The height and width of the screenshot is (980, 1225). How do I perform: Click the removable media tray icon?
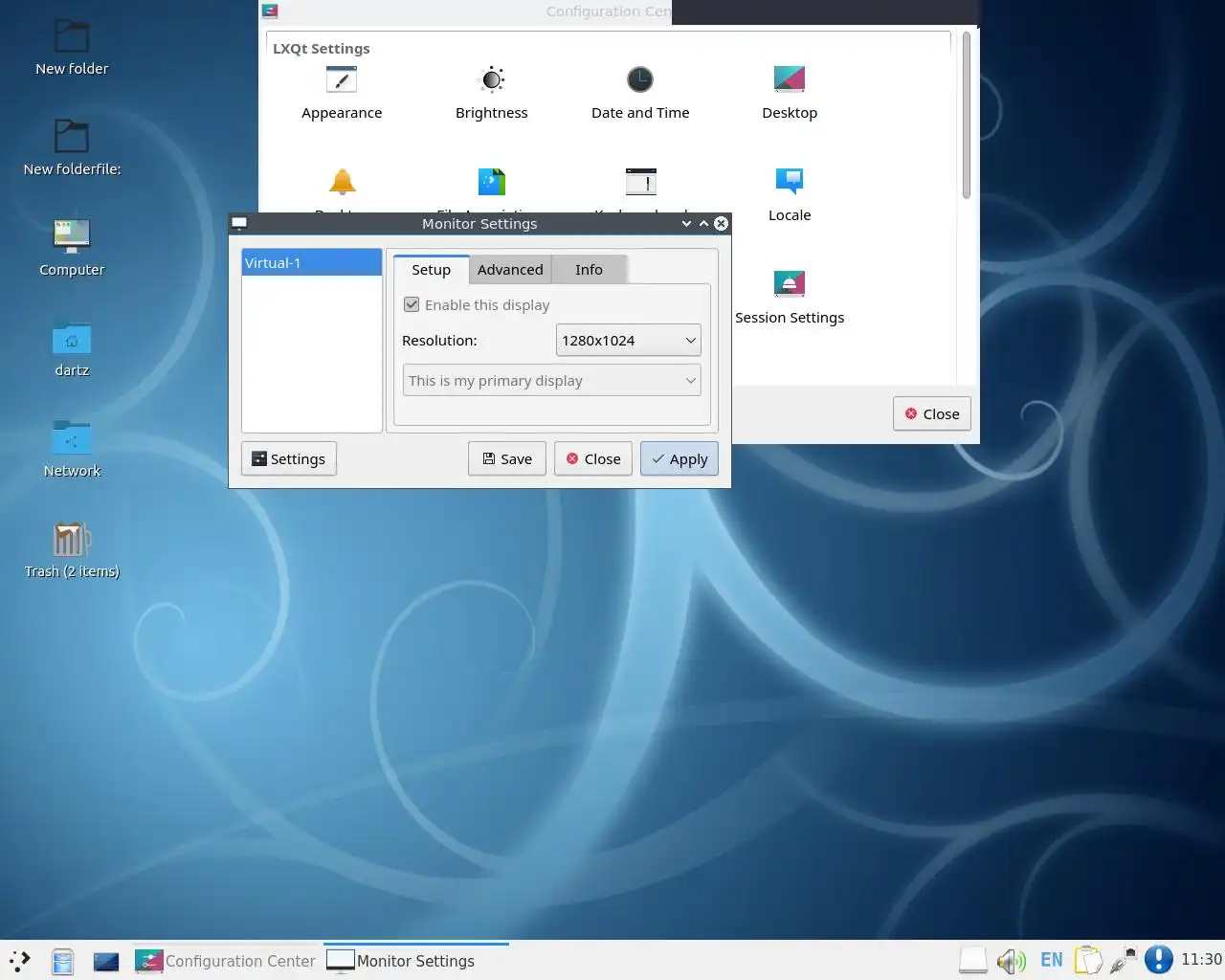(973, 960)
